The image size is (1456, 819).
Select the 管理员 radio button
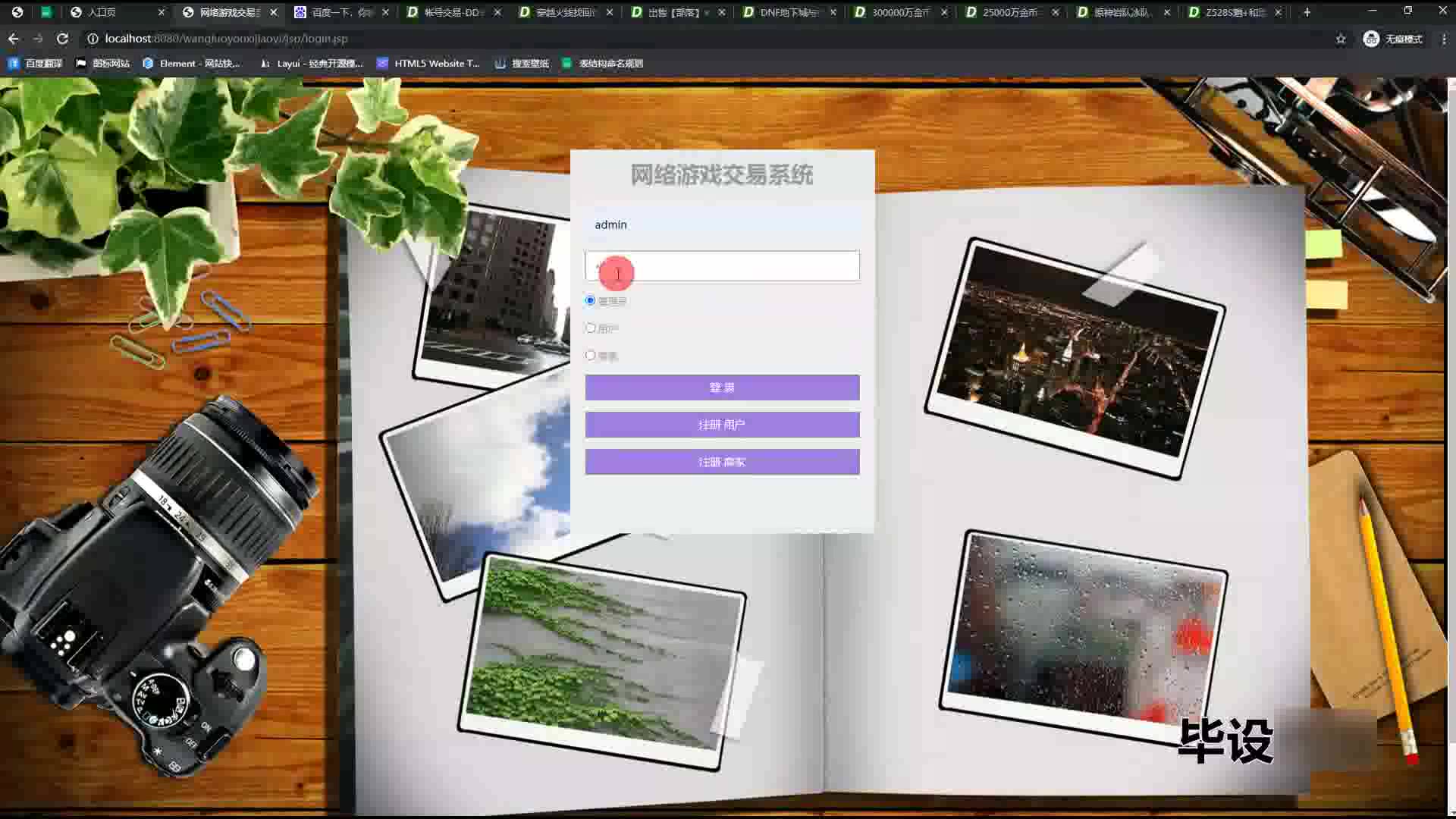pos(591,301)
